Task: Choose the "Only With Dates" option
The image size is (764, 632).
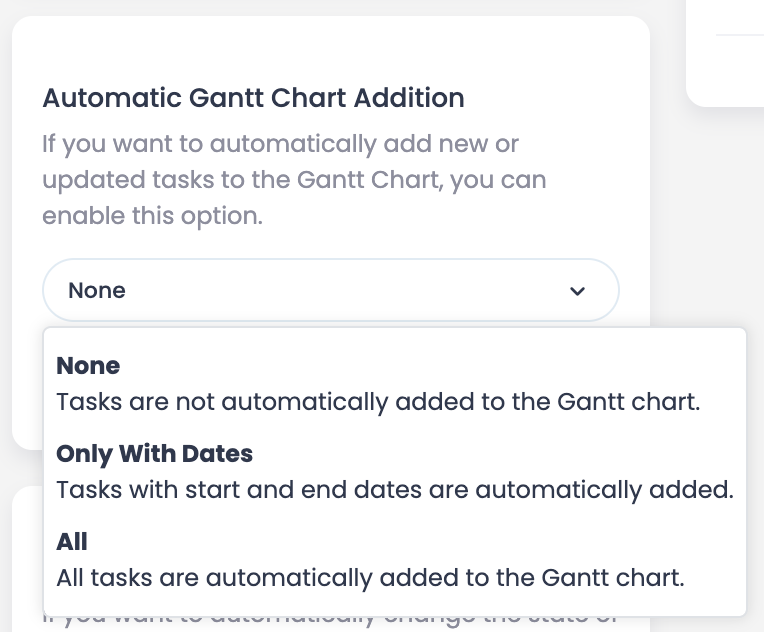Action: click(154, 454)
